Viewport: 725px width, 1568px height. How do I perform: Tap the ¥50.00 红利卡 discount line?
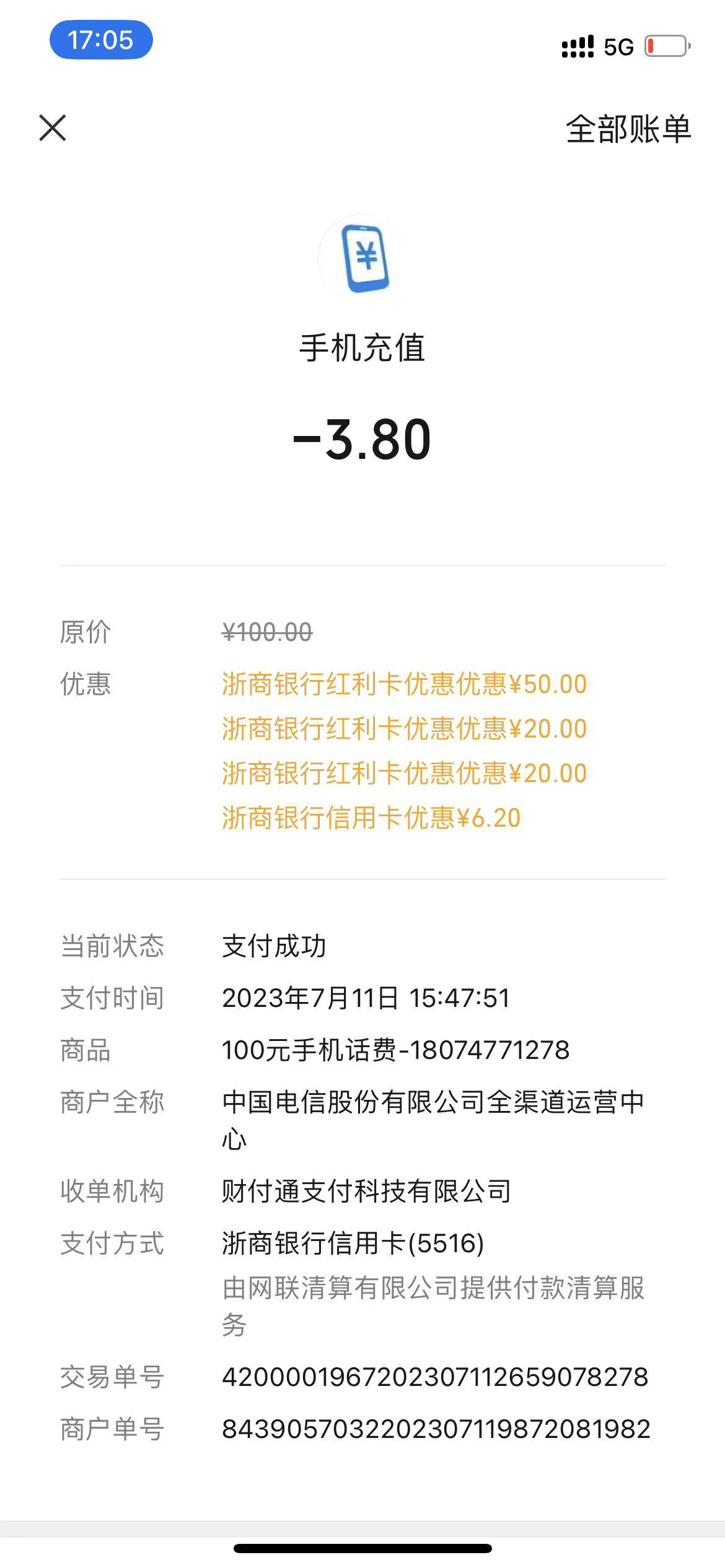[x=404, y=684]
